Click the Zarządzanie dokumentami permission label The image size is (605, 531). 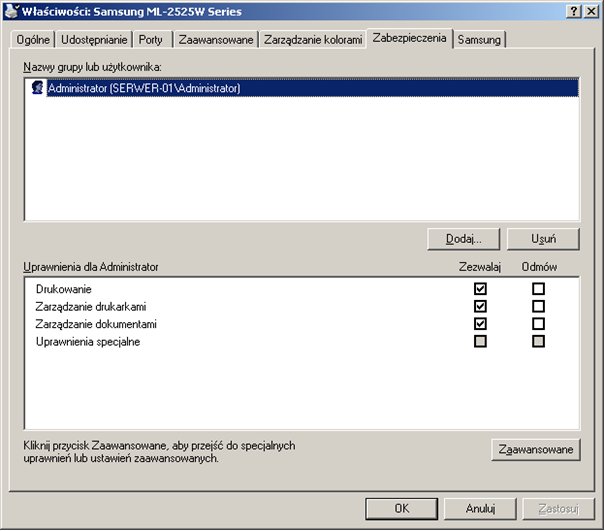point(96,324)
